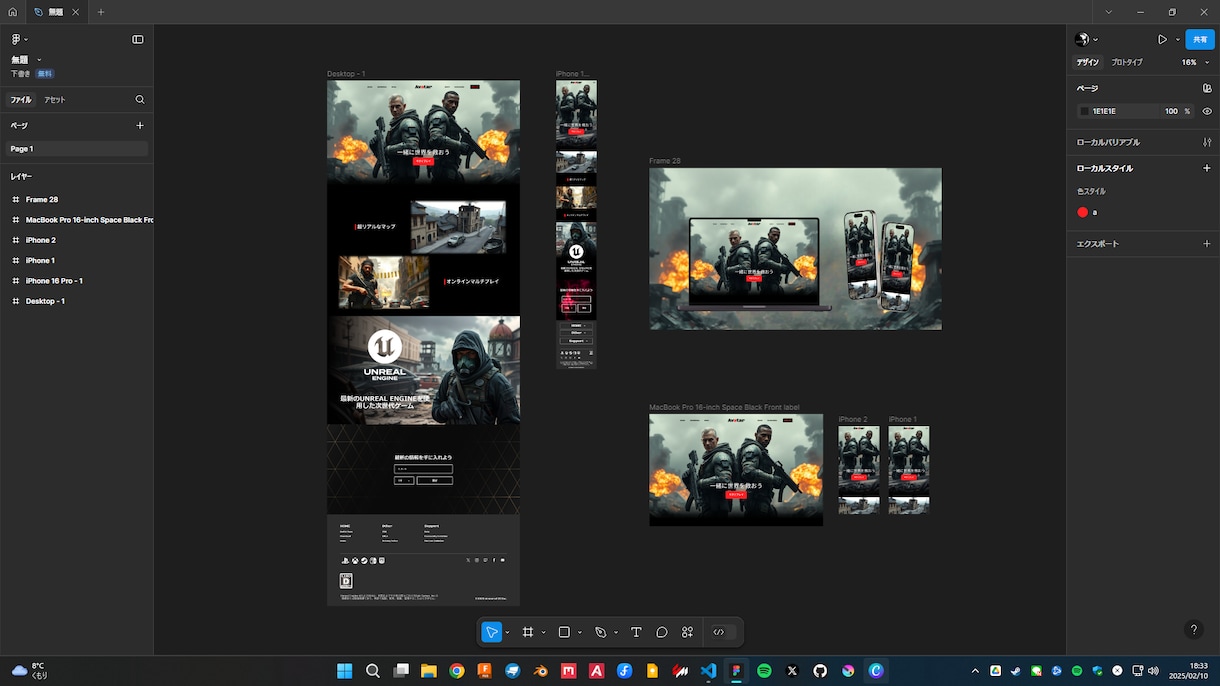
Task: Open the move tools dropdown arrow
Action: pyautogui.click(x=507, y=632)
